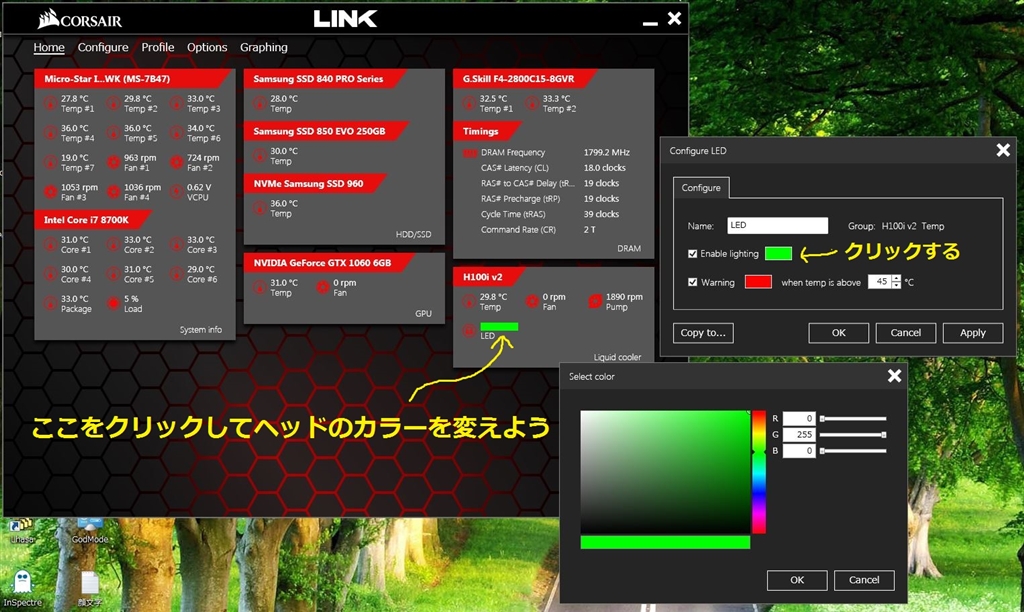Click Apply in Configure LED dialog
Screen dimensions: 1024x612
tap(972, 332)
